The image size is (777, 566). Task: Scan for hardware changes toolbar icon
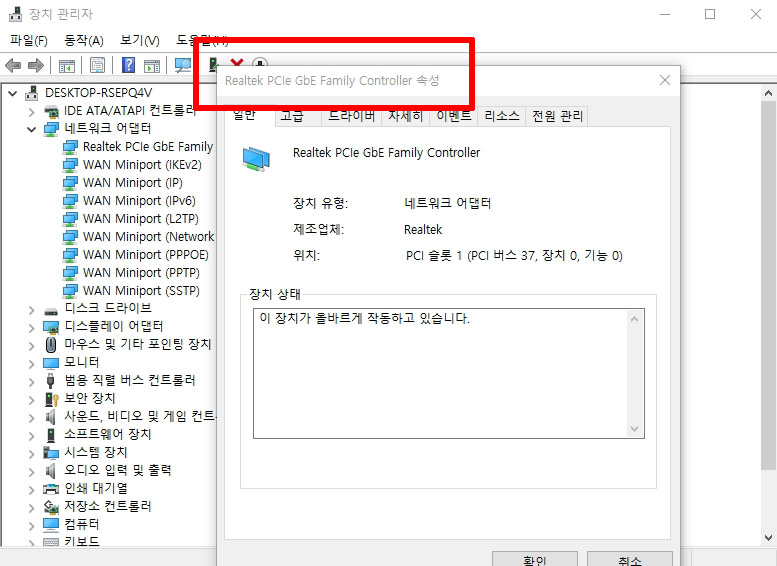pos(183,65)
